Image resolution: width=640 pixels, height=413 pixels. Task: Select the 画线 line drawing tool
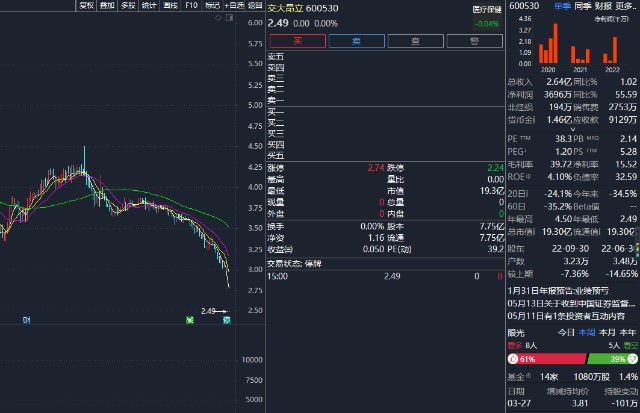click(x=170, y=5)
